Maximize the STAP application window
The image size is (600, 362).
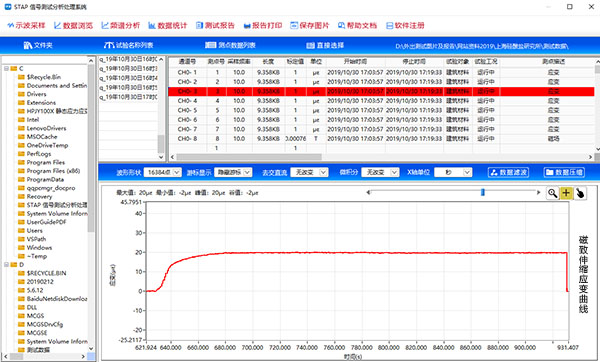coord(570,7)
